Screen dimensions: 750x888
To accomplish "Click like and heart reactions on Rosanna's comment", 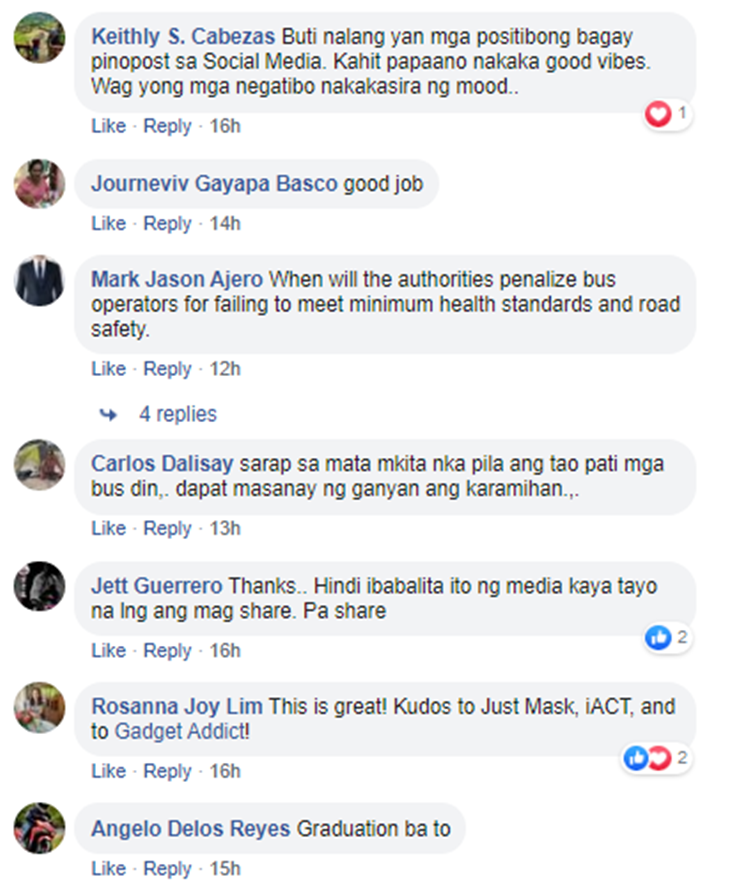I will click(647, 758).
